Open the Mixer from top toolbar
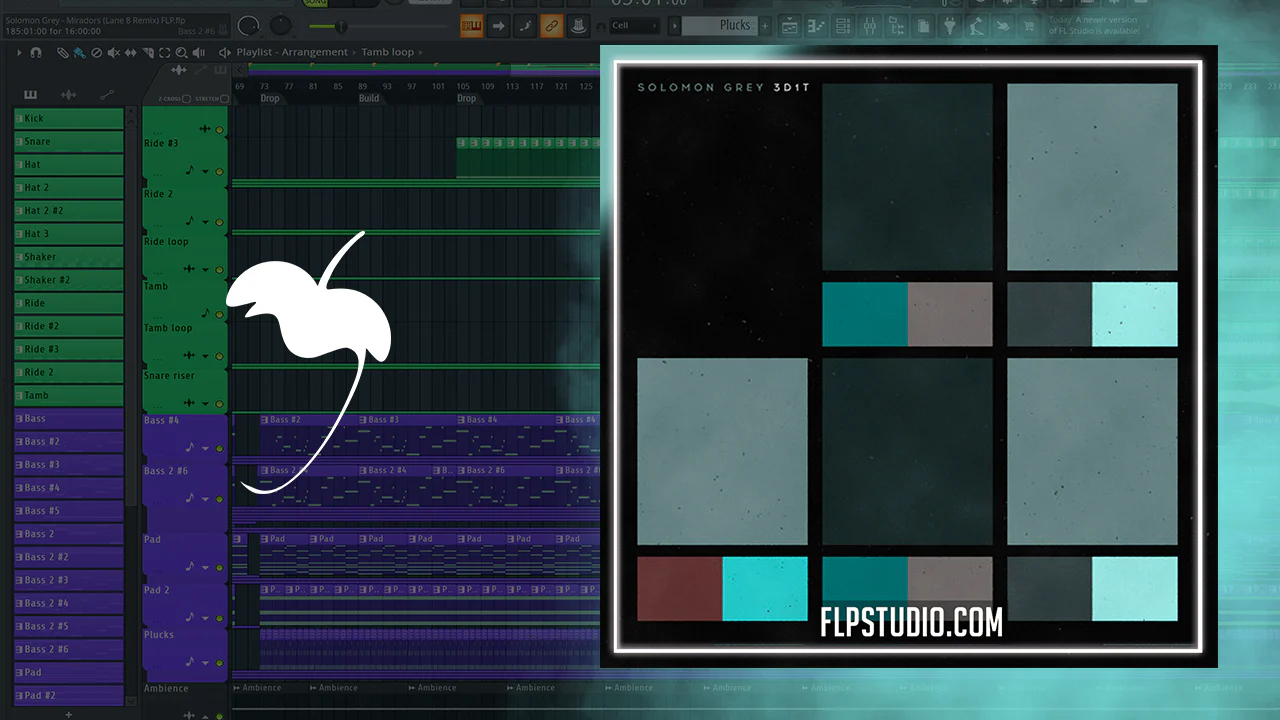 click(871, 26)
